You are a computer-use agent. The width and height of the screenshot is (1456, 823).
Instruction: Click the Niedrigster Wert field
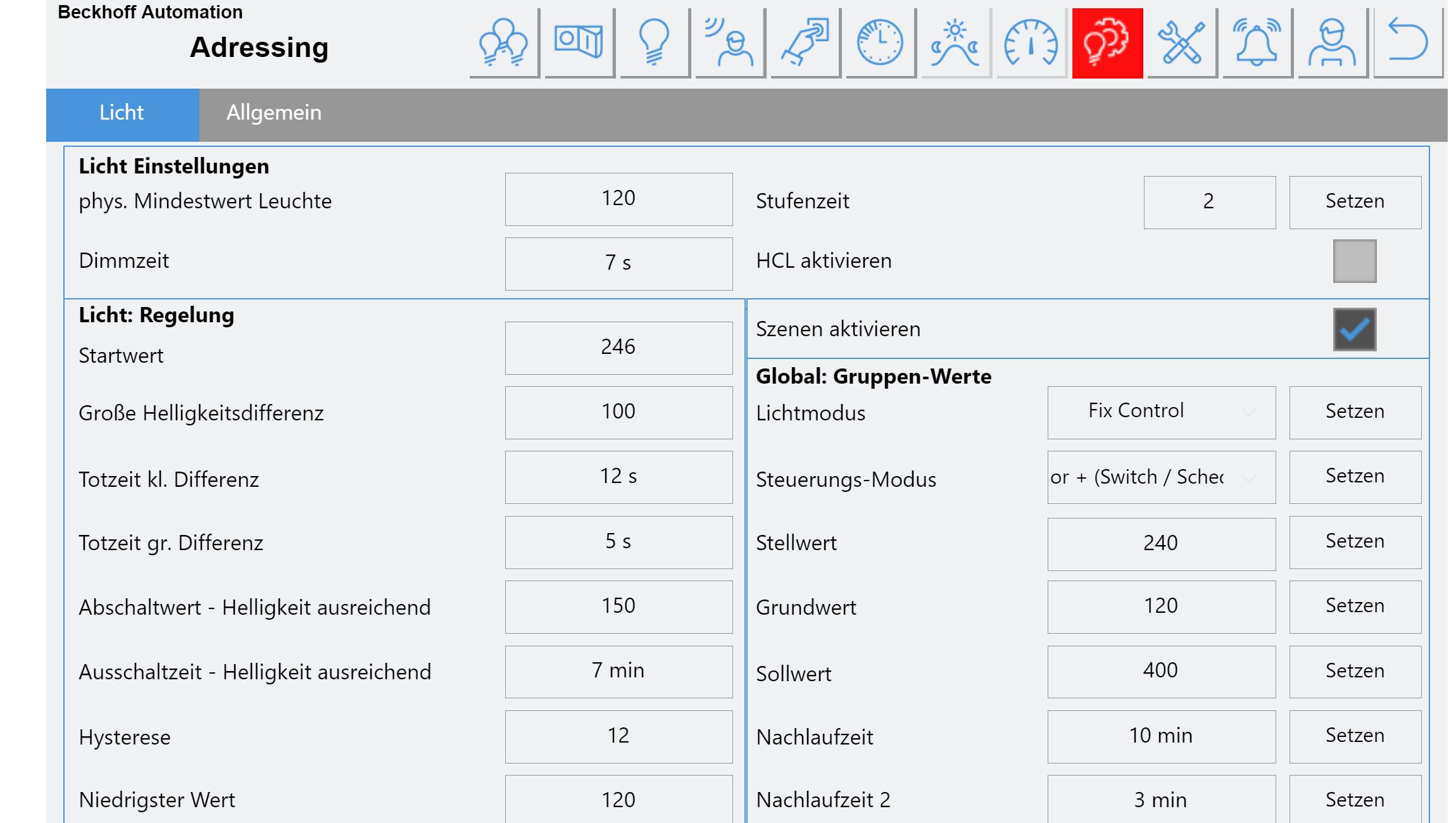coord(619,800)
